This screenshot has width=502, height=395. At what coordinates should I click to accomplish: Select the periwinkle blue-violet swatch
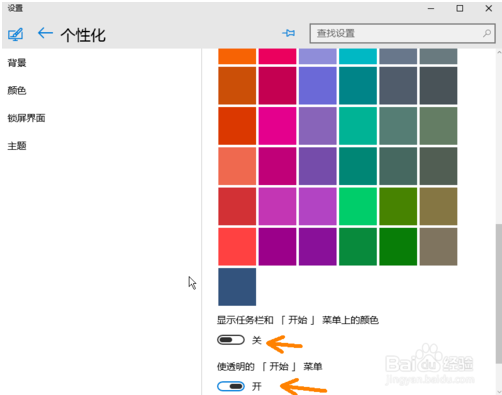pos(318,85)
